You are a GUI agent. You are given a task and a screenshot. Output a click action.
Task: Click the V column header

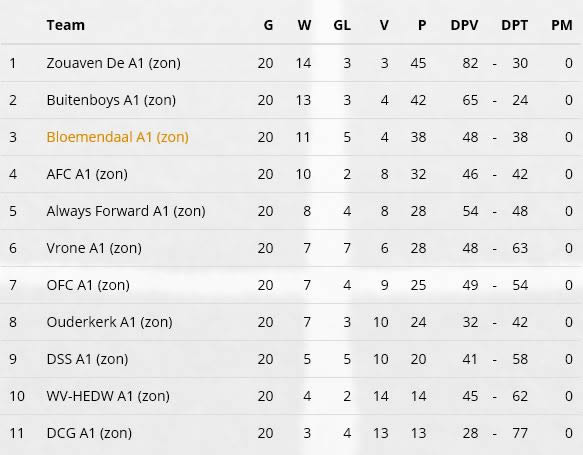pos(384,25)
